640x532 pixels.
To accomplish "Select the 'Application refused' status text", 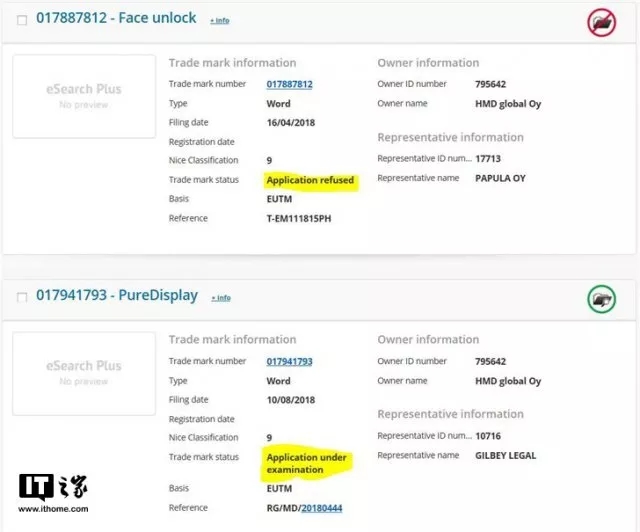I will click(310, 180).
